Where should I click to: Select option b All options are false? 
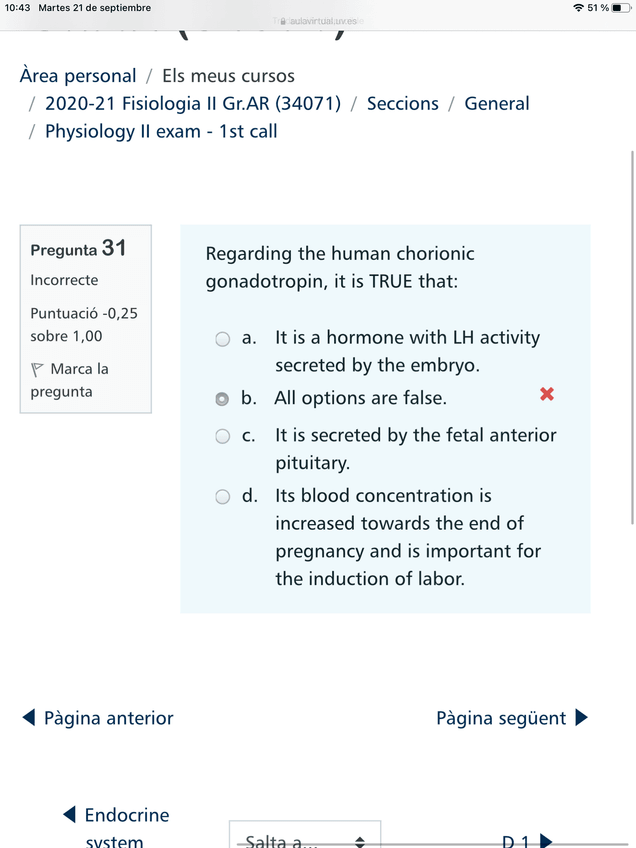tap(223, 399)
